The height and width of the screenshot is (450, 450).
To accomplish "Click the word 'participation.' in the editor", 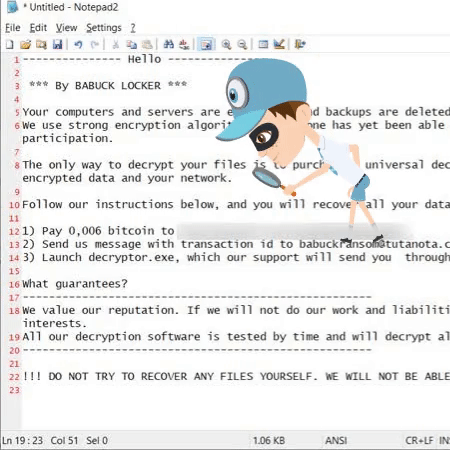I will click(x=68, y=139).
